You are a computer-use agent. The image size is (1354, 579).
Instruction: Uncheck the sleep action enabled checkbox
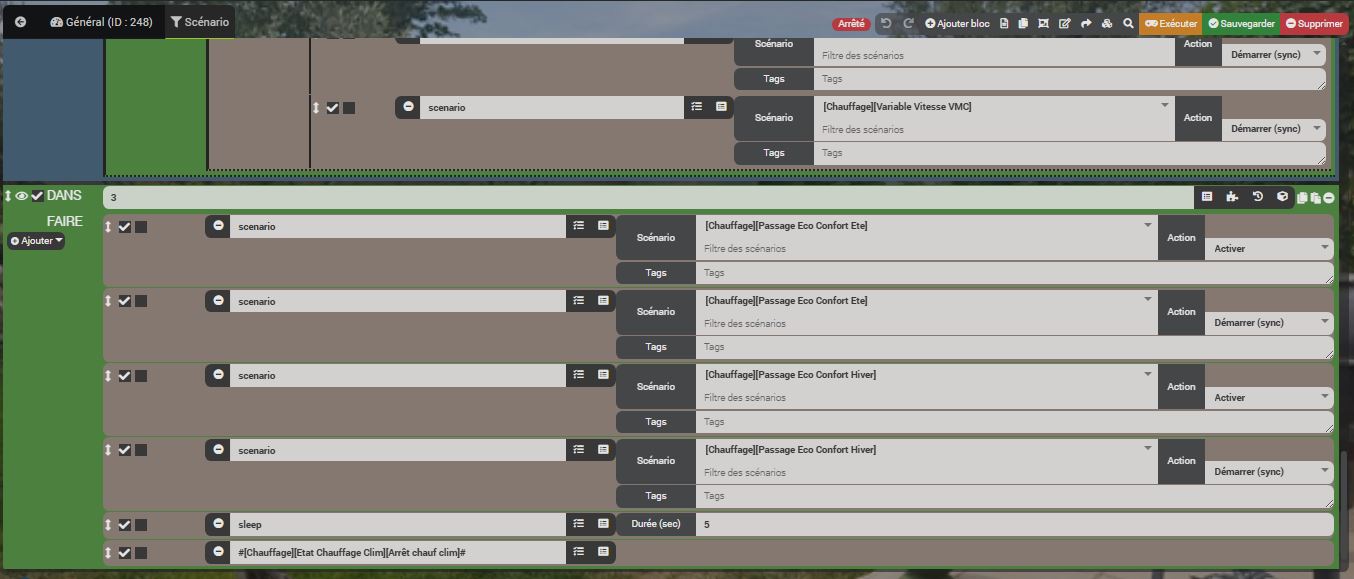125,525
